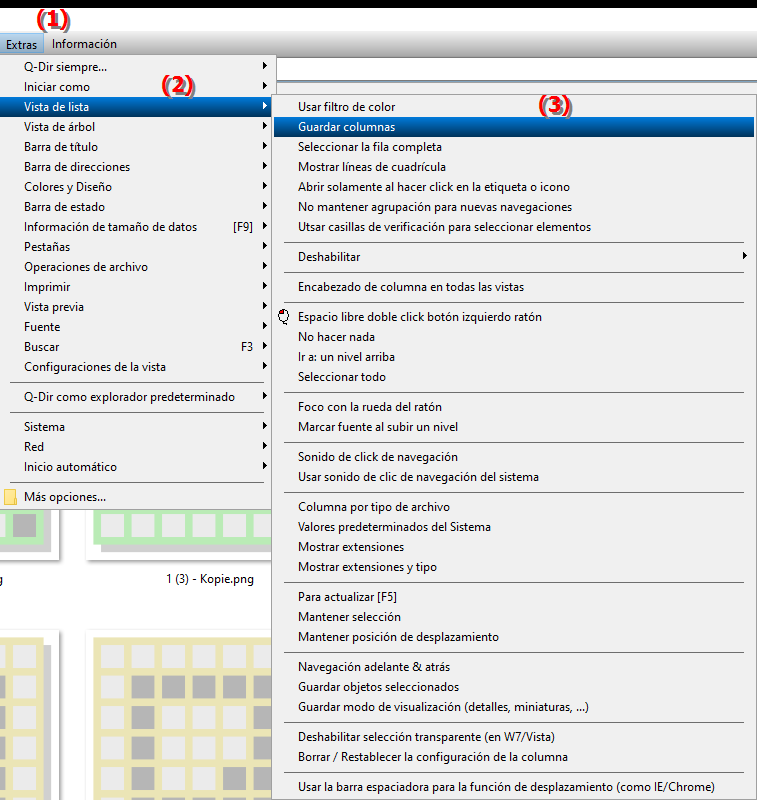
Task: Expand the Q-Dir siempre... submenu
Action: [x=137, y=67]
